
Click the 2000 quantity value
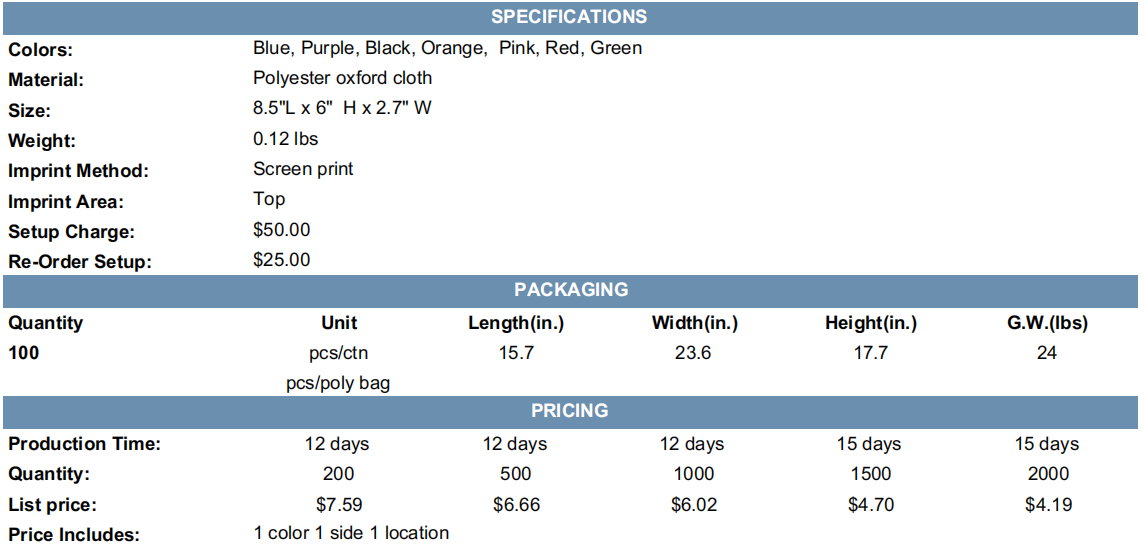click(x=1047, y=474)
